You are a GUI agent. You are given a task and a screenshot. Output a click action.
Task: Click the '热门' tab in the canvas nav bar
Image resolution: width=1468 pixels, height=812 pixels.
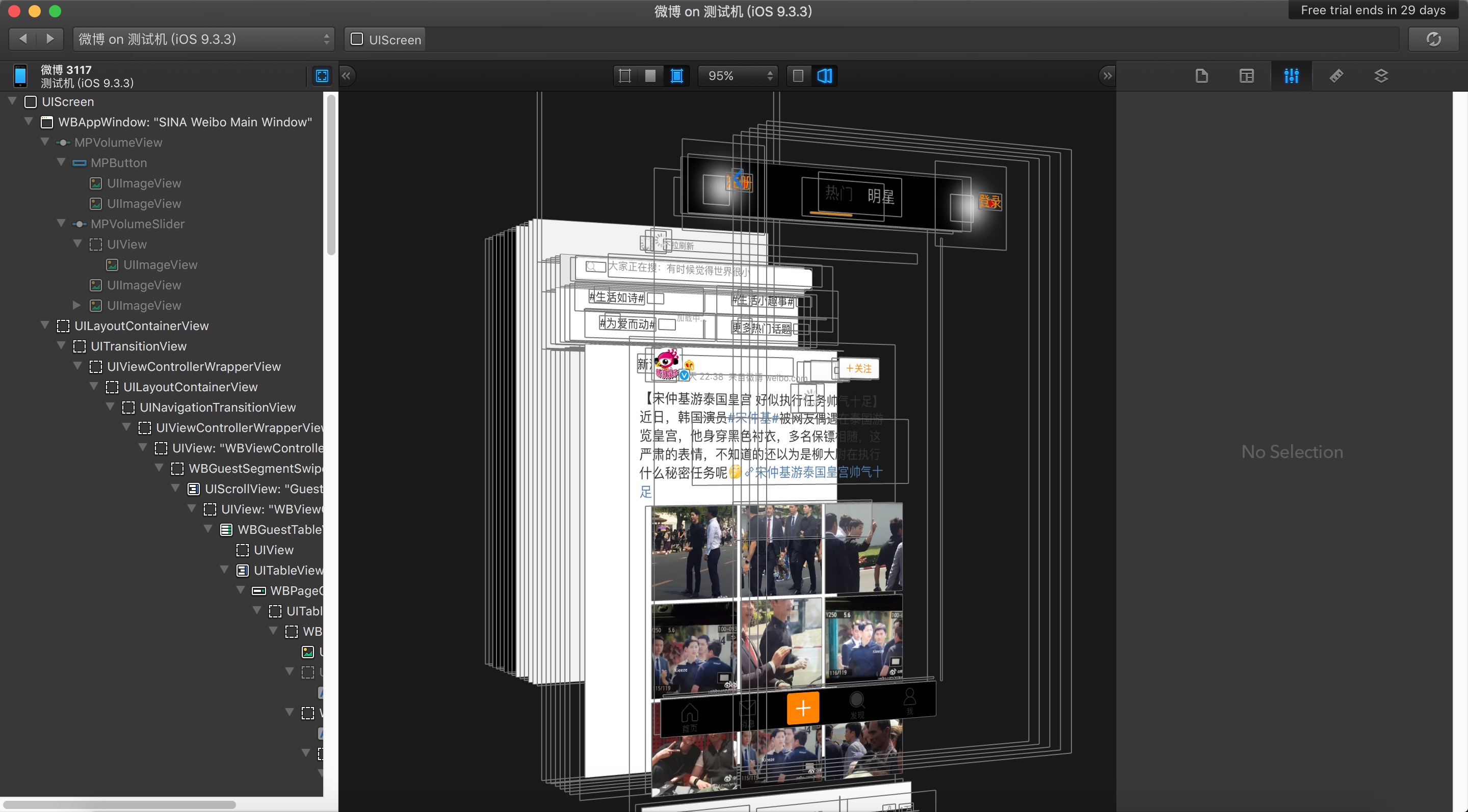click(x=839, y=194)
